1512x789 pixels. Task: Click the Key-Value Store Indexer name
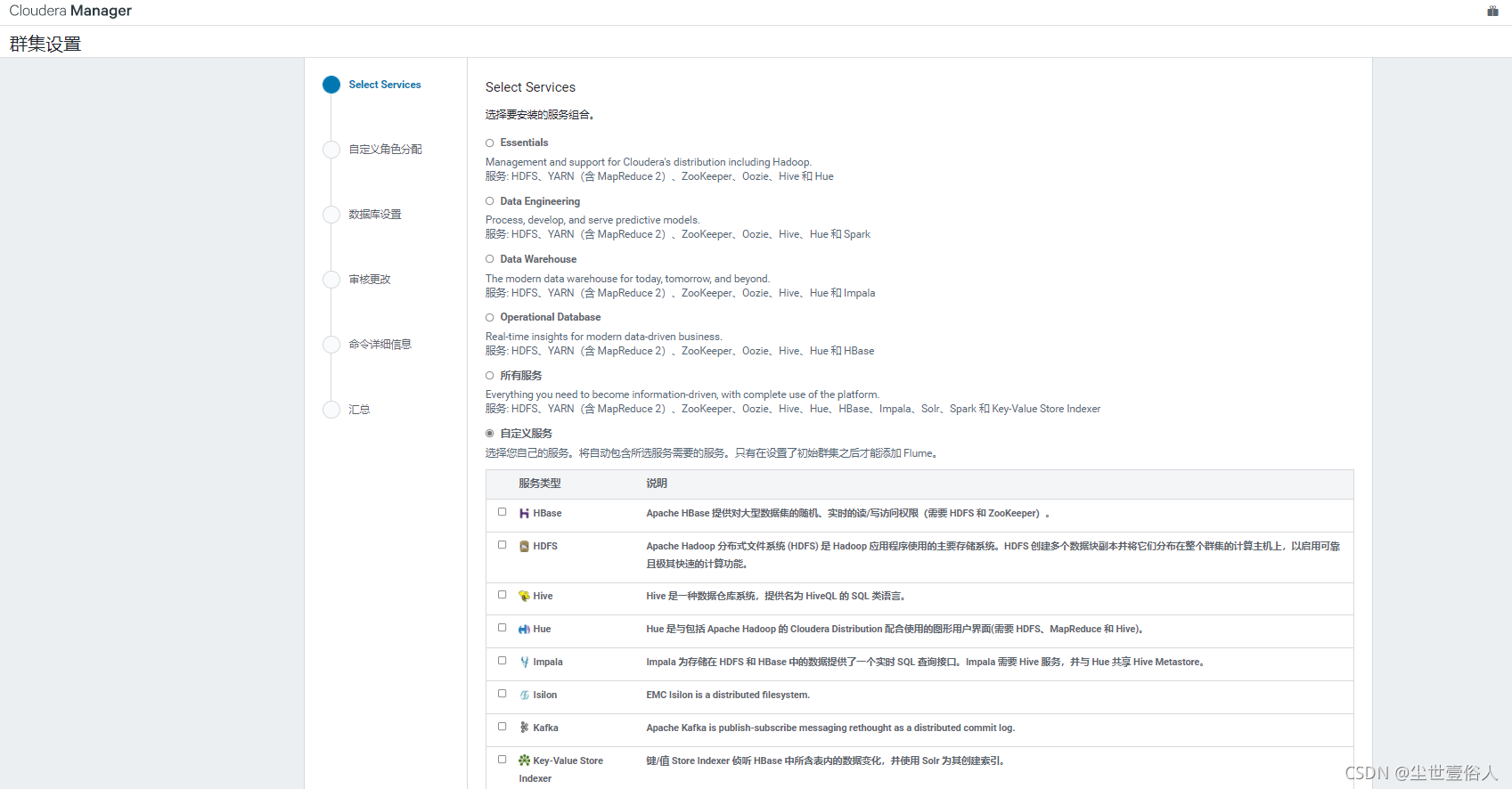(x=561, y=769)
